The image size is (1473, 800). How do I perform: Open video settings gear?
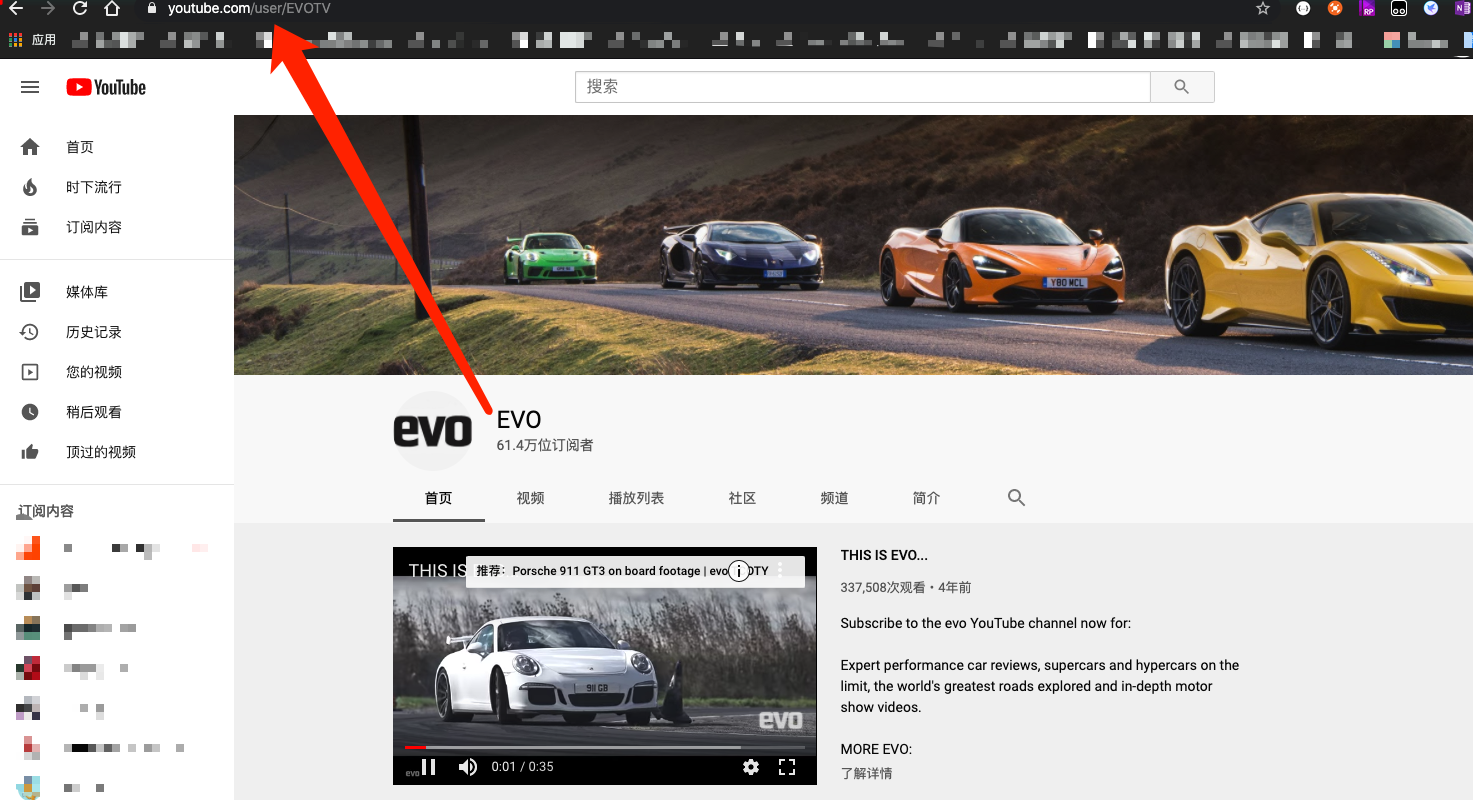click(x=751, y=767)
